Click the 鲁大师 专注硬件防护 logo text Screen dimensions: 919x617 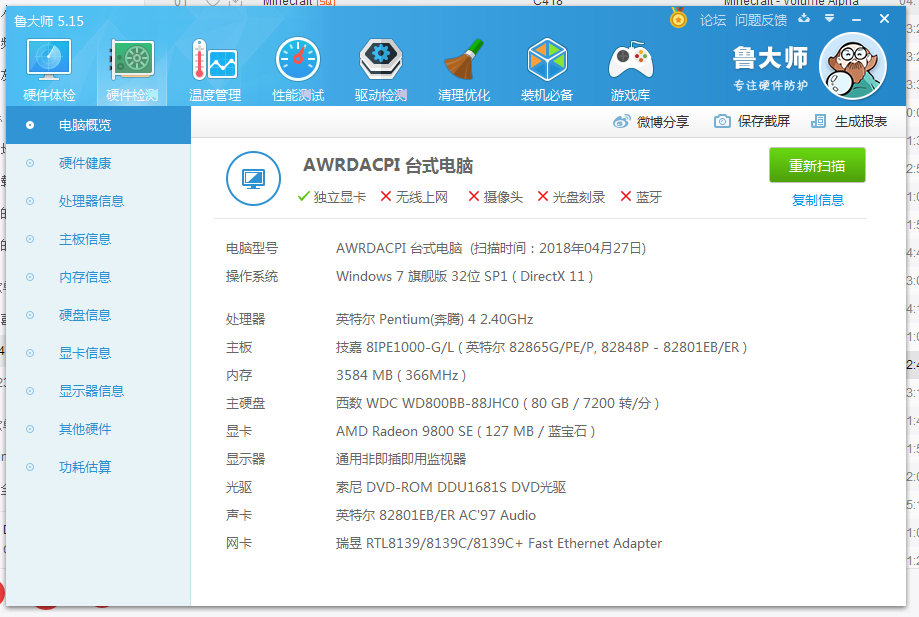[x=770, y=69]
